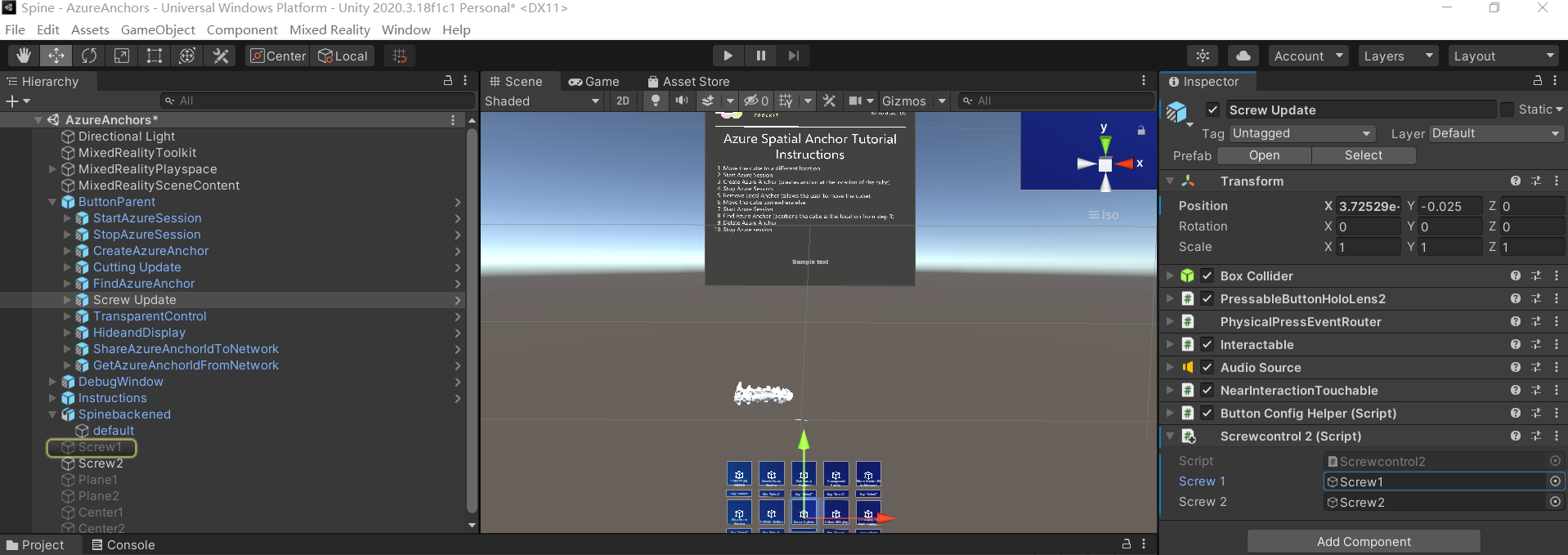Click the Play button

click(x=728, y=56)
